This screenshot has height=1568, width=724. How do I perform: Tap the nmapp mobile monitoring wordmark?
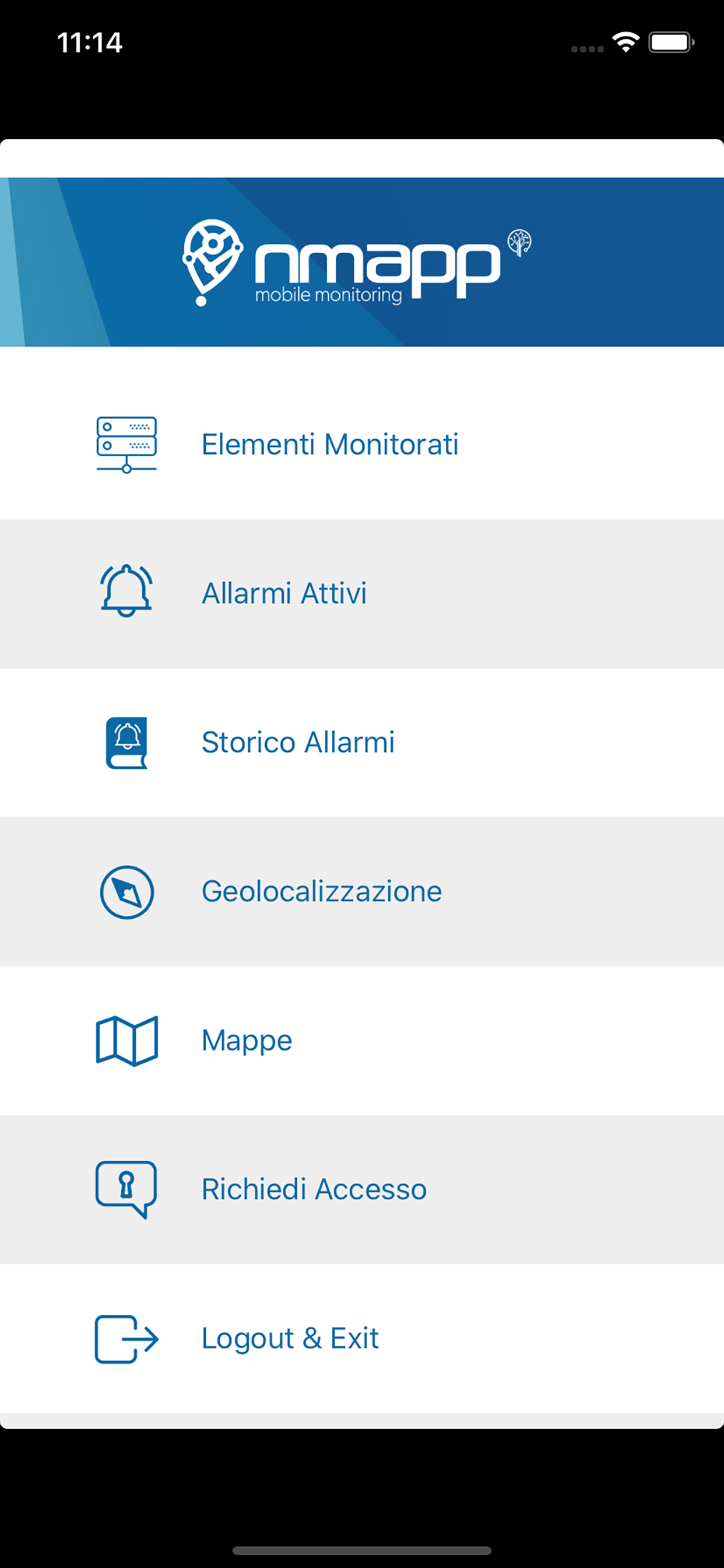(x=377, y=271)
